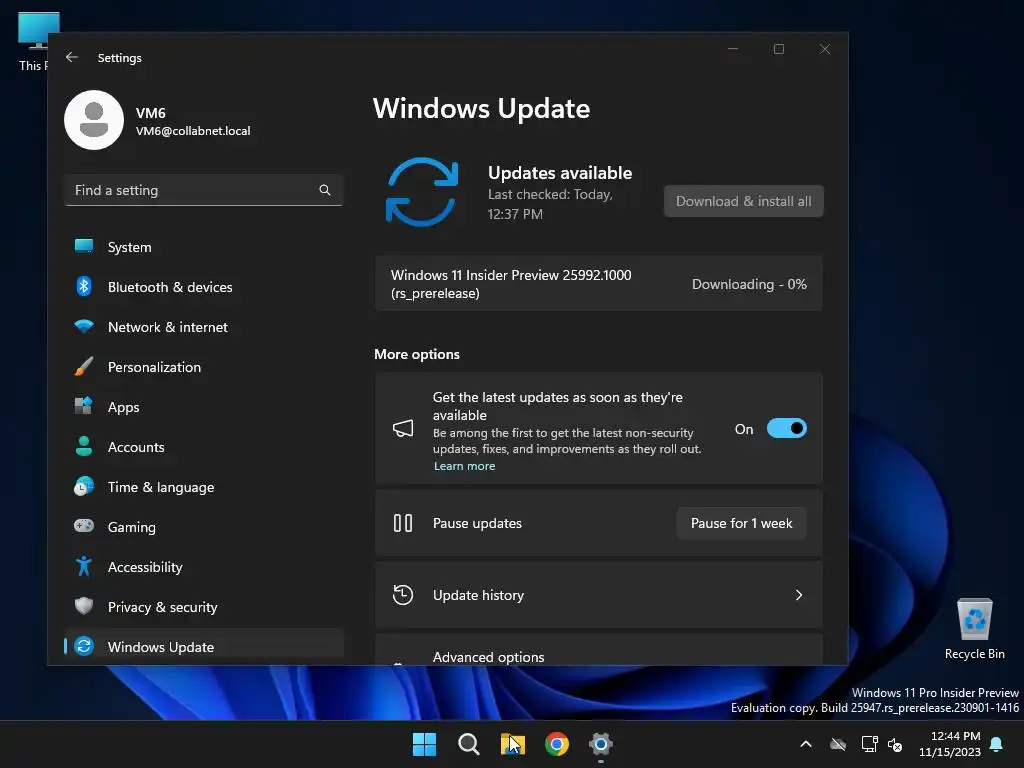This screenshot has height=768, width=1024.
Task: Click the megaphone icon beside latest updates option
Action: coord(403,428)
